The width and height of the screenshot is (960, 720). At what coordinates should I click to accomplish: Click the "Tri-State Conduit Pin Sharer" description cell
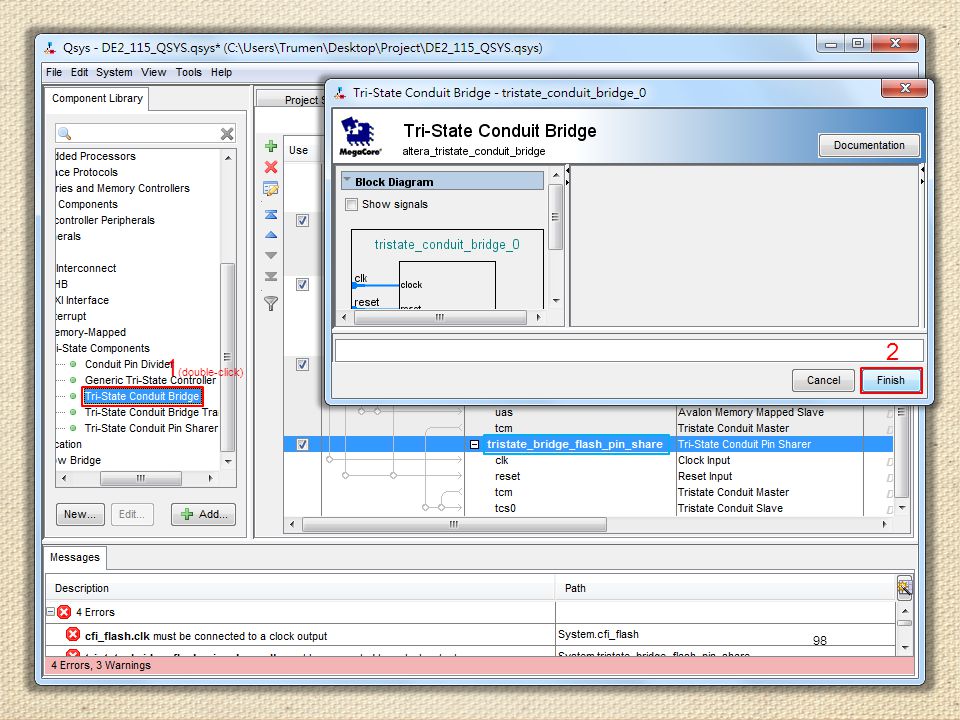point(744,444)
